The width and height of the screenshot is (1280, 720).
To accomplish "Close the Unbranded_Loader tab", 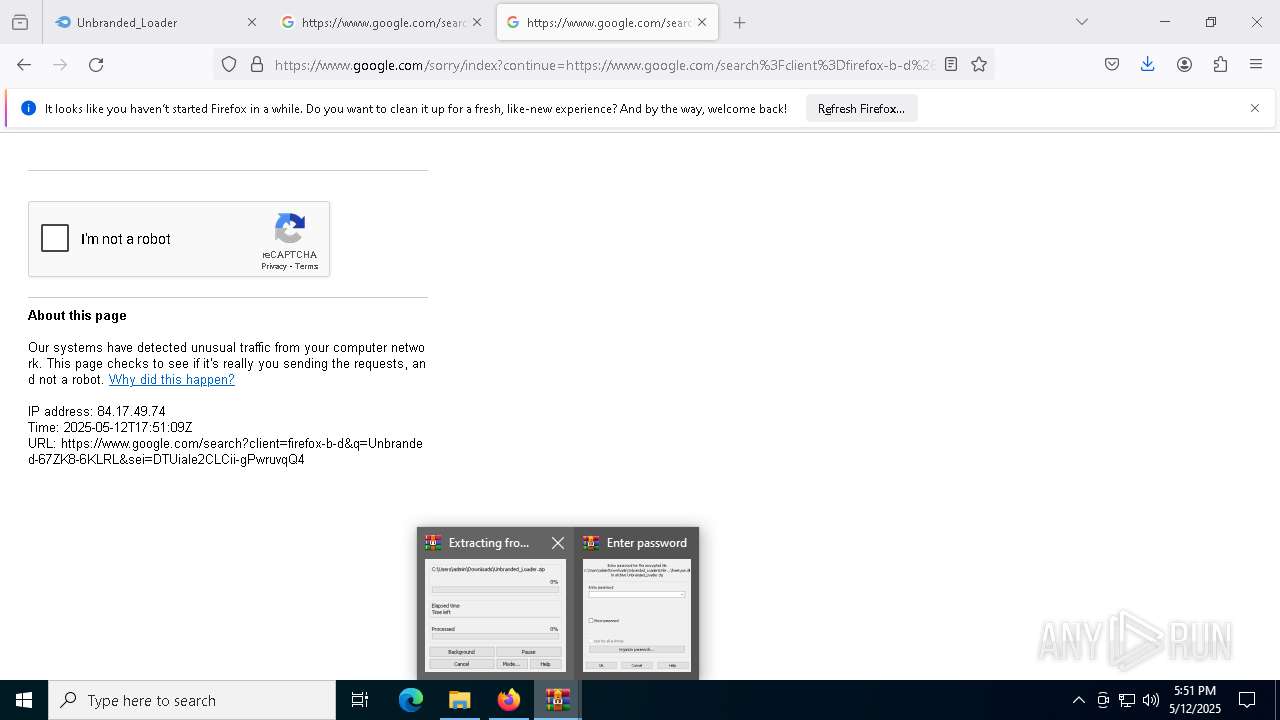I will pyautogui.click(x=251, y=22).
